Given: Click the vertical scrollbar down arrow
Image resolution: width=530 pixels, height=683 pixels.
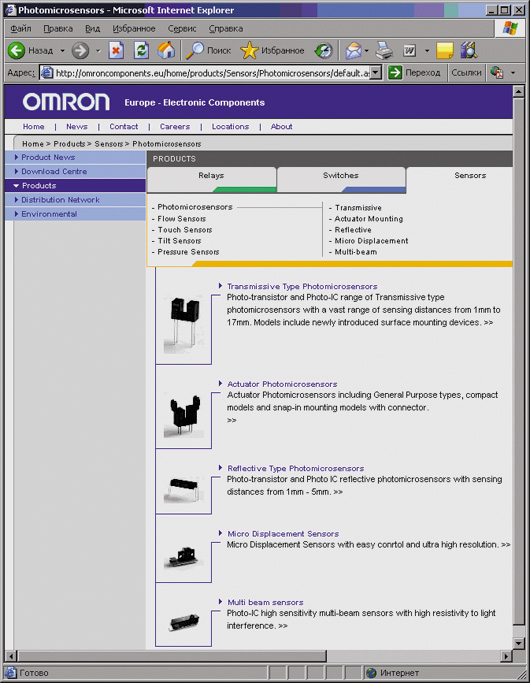Looking at the screenshot, I should pos(518,643).
